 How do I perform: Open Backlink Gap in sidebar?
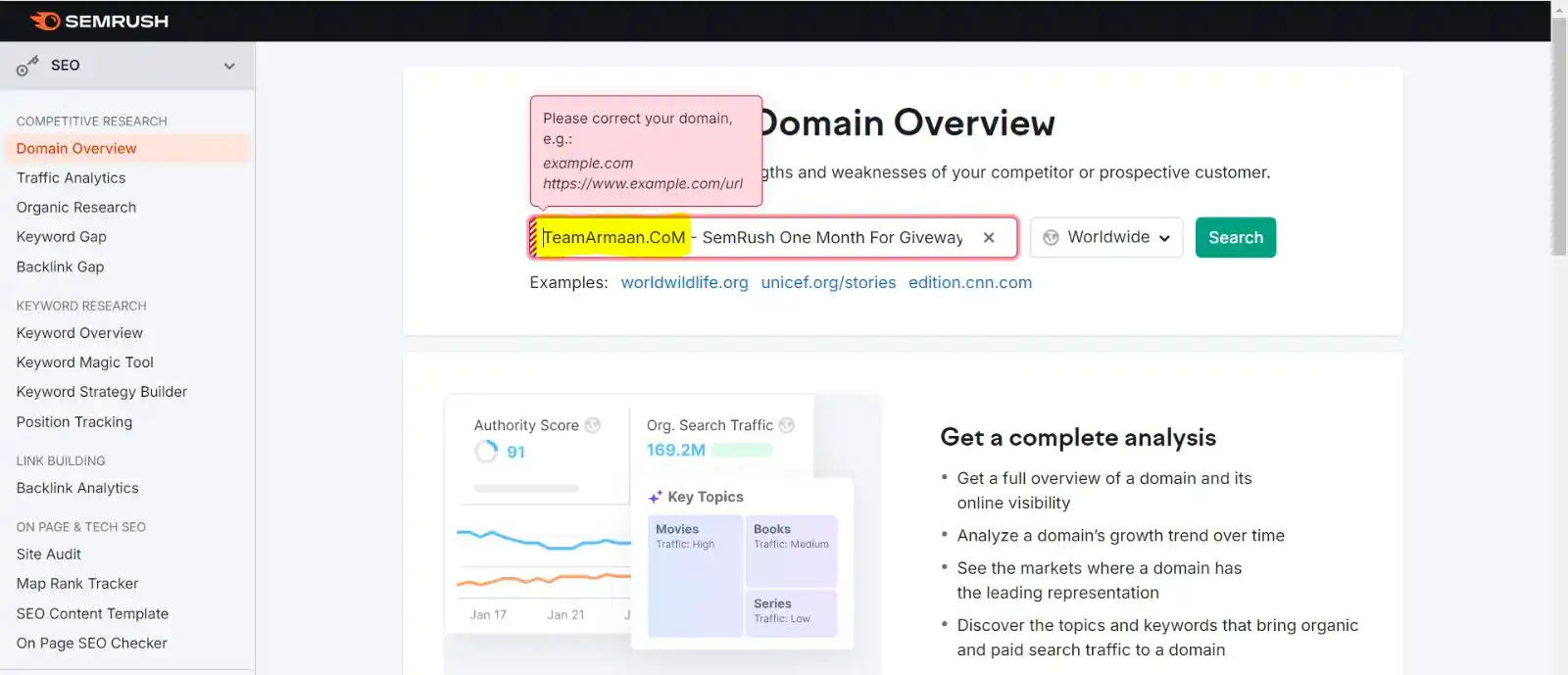pyautogui.click(x=60, y=266)
